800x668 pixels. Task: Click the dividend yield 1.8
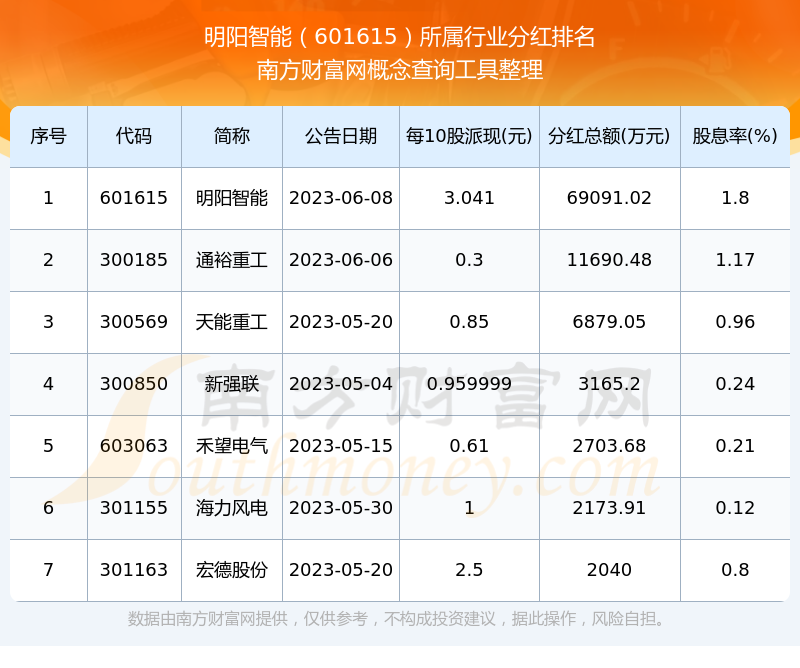pyautogui.click(x=735, y=198)
